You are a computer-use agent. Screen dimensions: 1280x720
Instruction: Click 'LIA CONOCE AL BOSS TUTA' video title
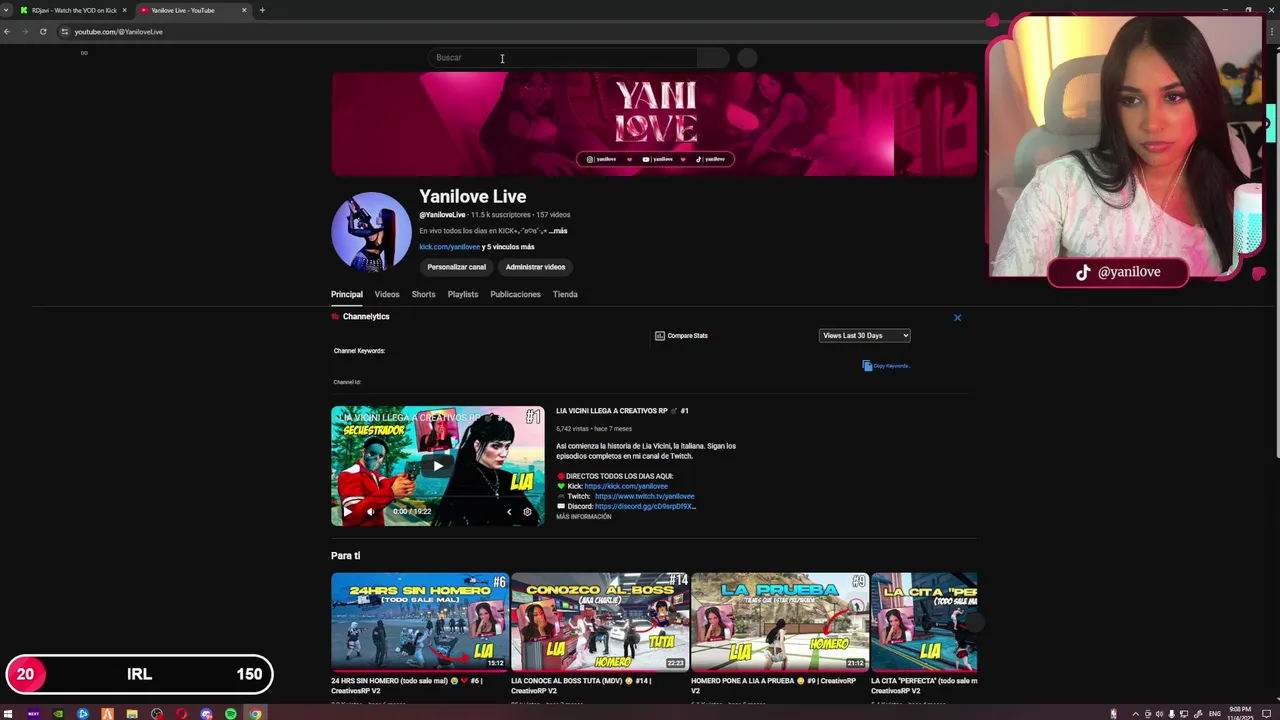(581, 685)
